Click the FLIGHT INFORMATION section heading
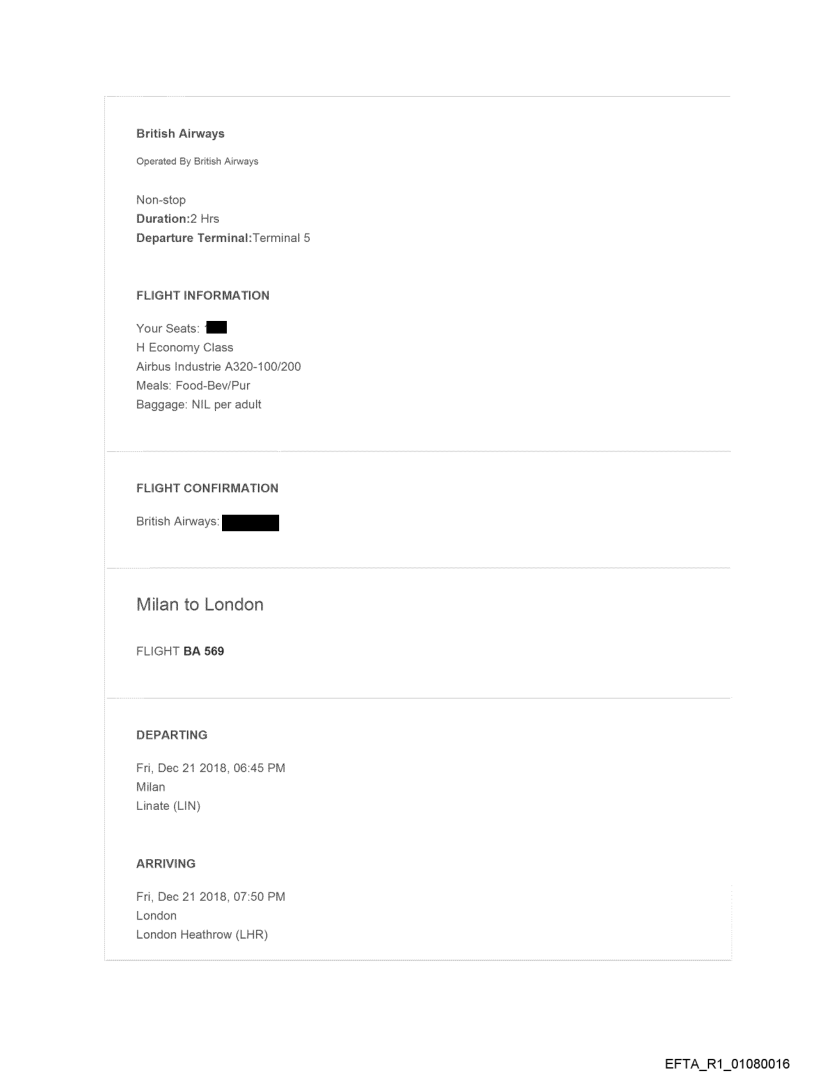The width and height of the screenshot is (816, 1073). (x=203, y=295)
